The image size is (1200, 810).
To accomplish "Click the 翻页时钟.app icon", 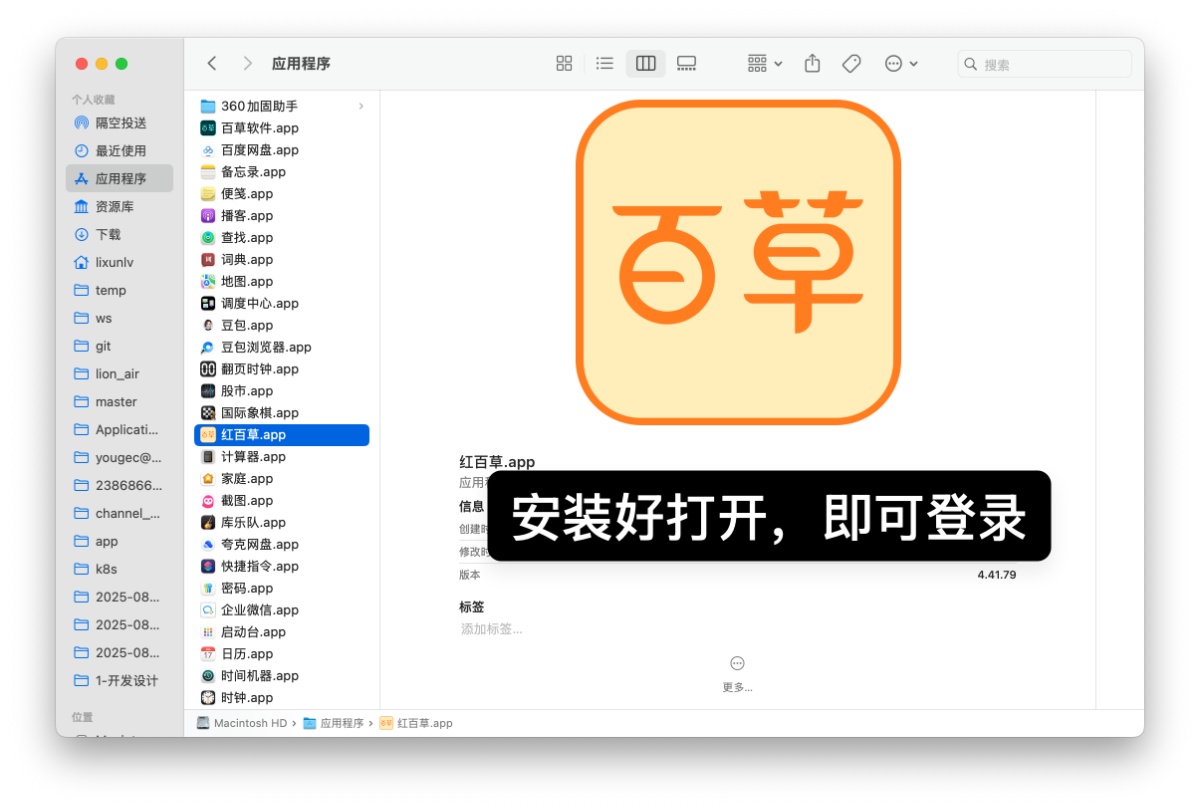I will coord(208,369).
